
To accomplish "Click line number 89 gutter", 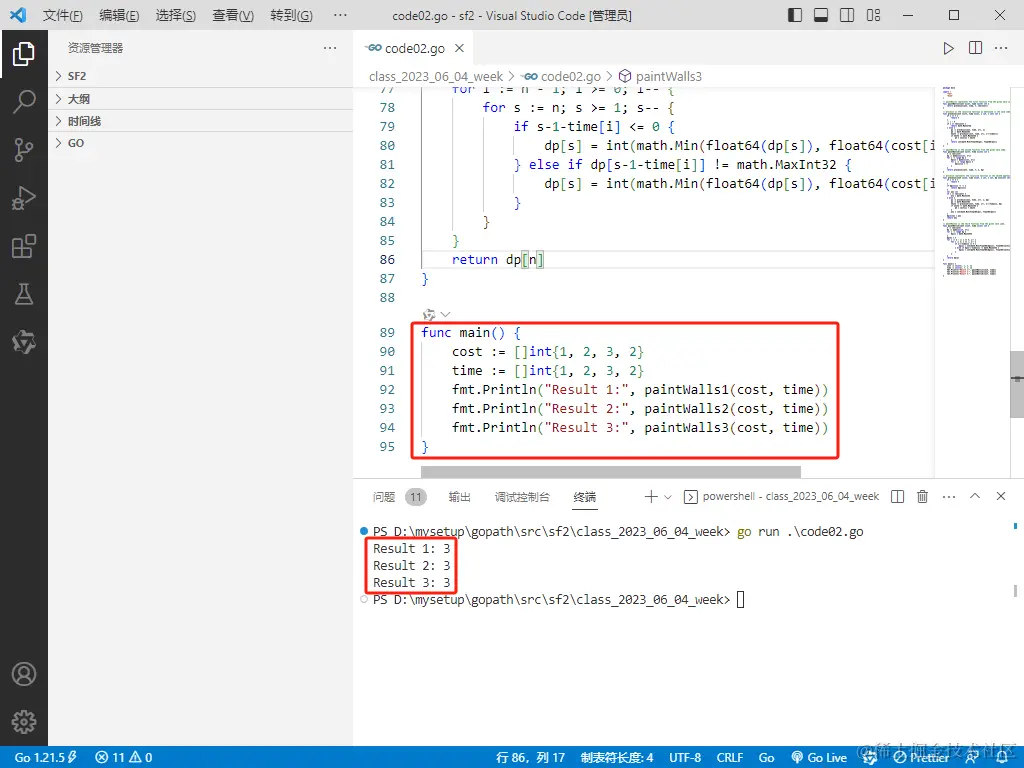I will [x=387, y=333].
